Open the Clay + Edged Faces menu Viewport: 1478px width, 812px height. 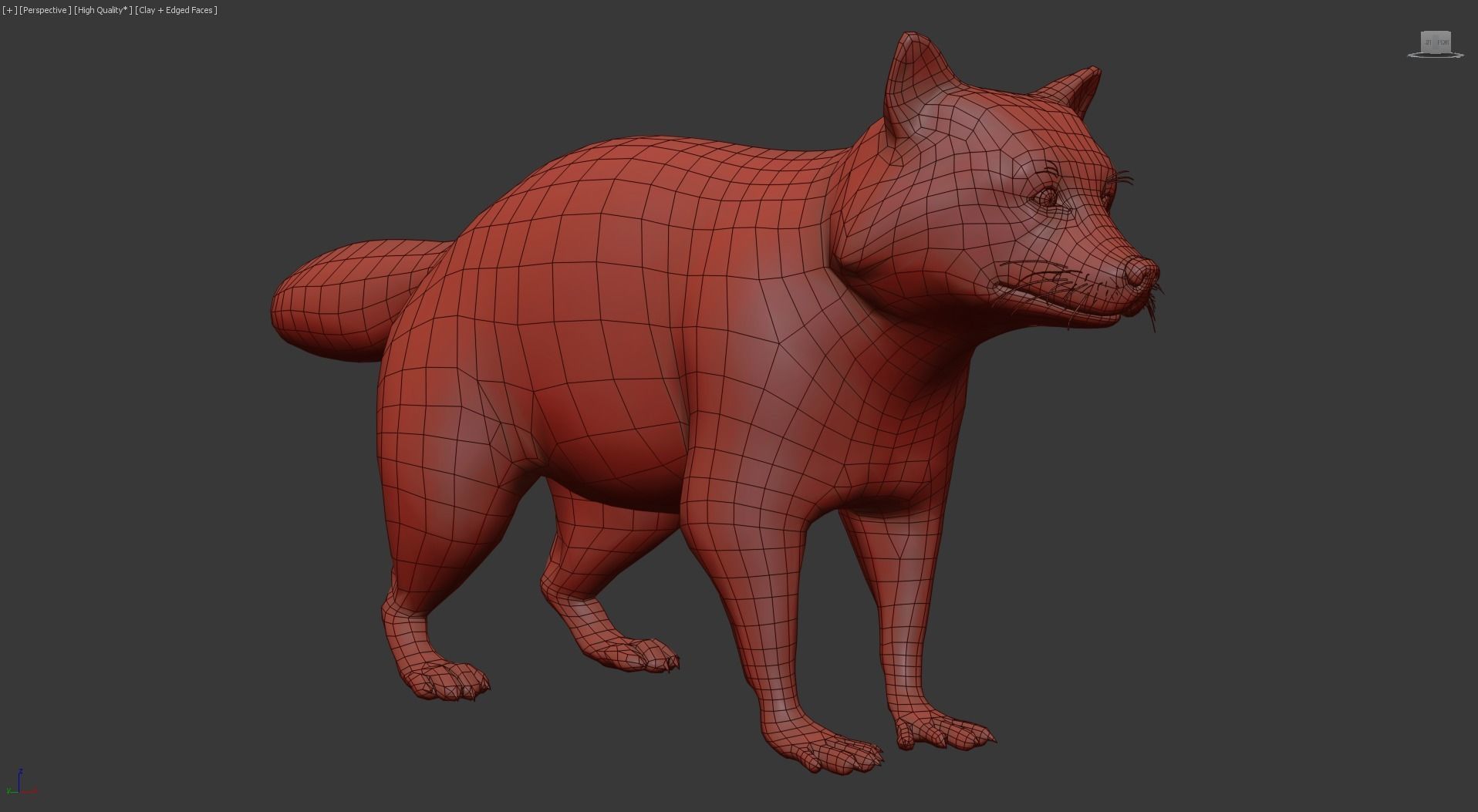177,10
